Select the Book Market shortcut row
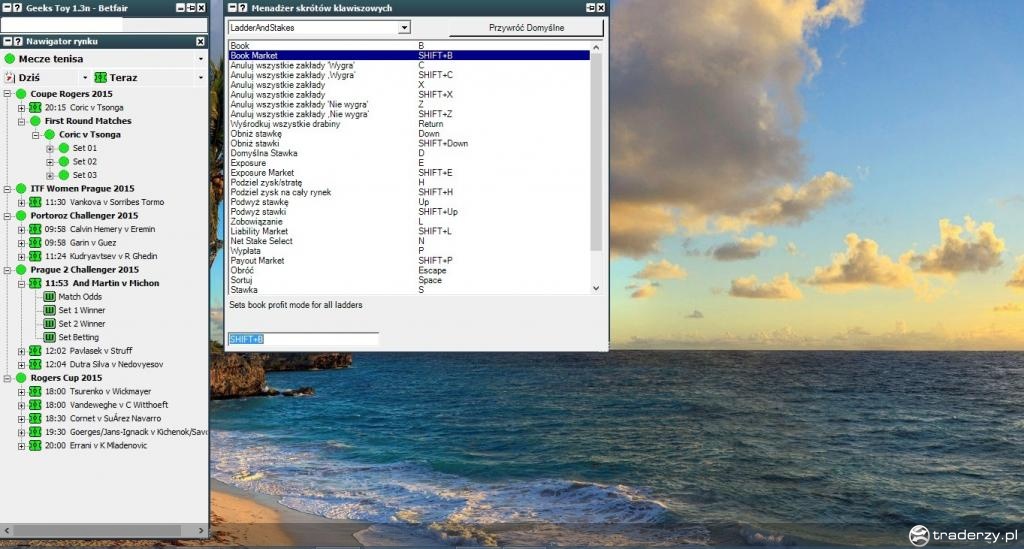Image resolution: width=1024 pixels, height=549 pixels. pyautogui.click(x=409, y=55)
